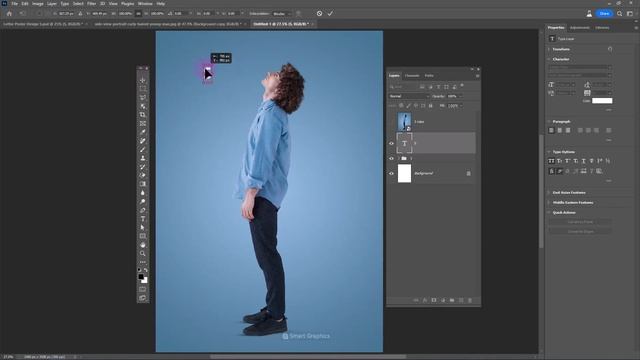Select the Lasso tool
Image resolution: width=640 pixels, height=360 pixels.
142,98
